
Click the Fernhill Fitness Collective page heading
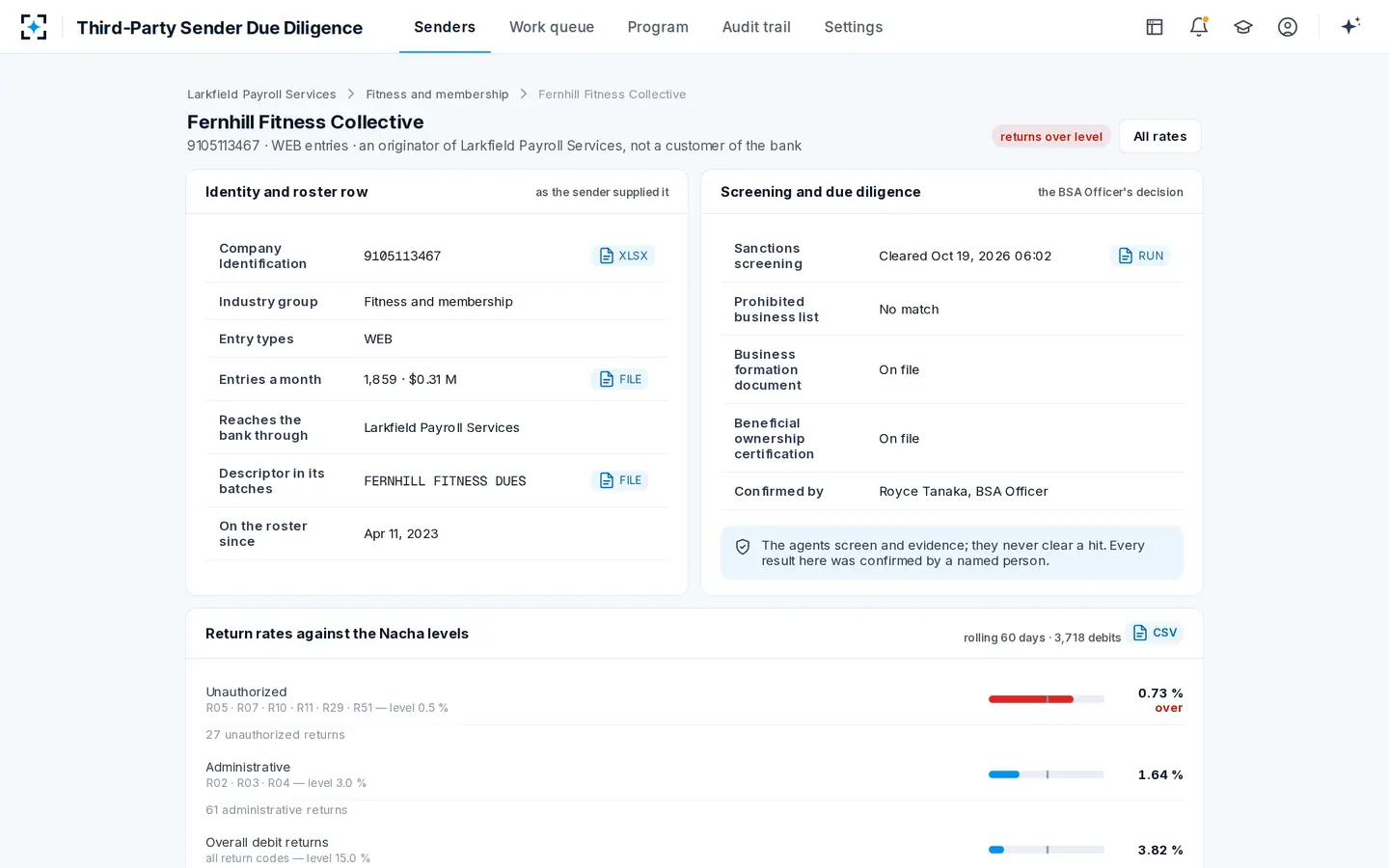[305, 122]
